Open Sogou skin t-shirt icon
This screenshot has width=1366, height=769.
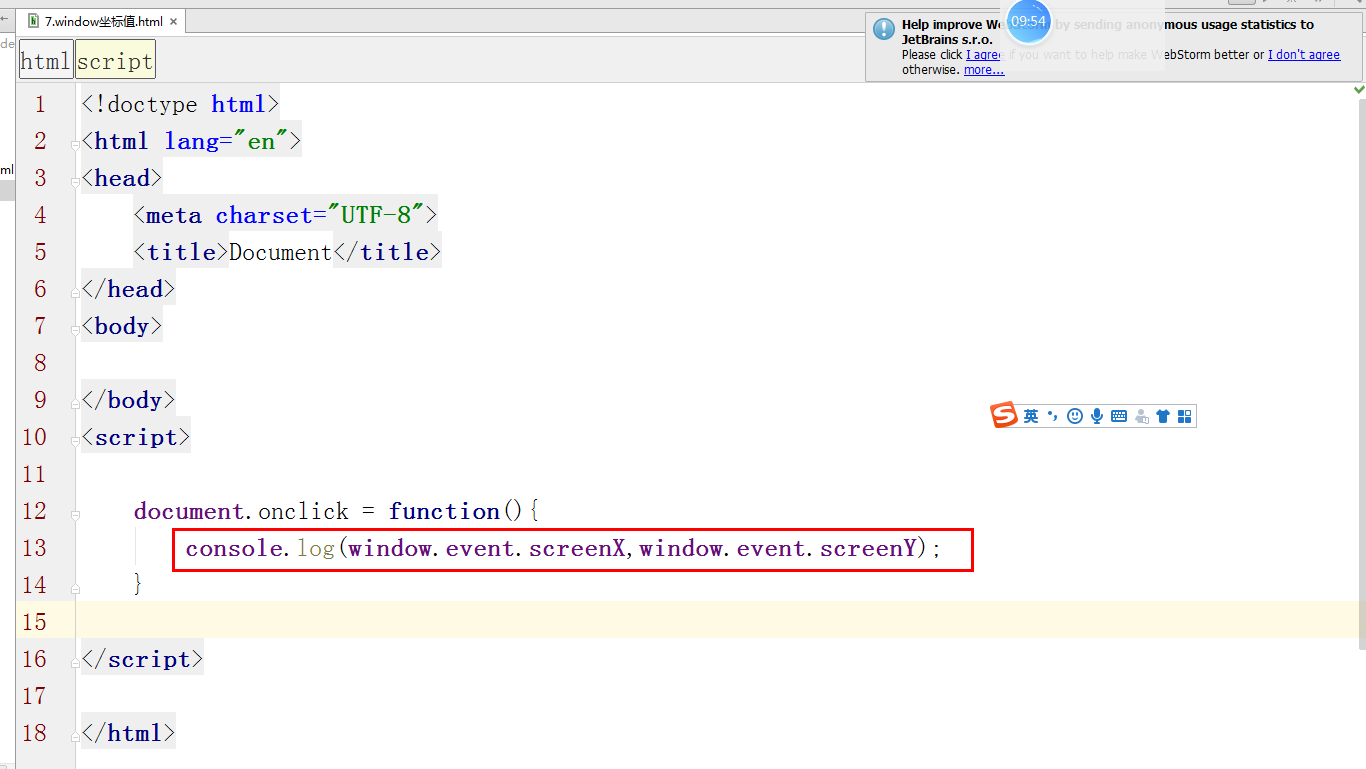pos(1163,416)
